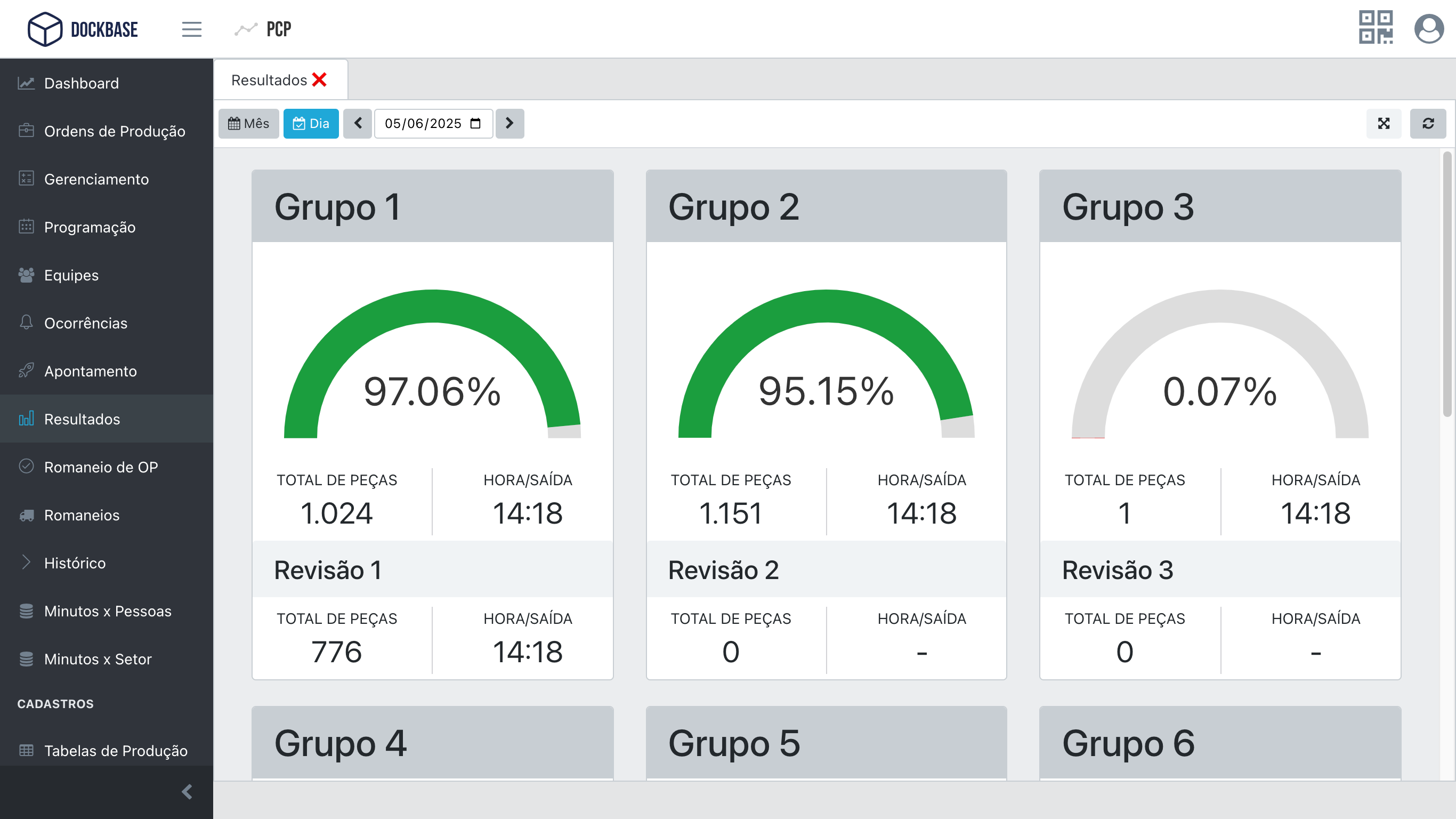Viewport: 1456px width, 819px height.
Task: Switch to the Mês view toggle
Action: point(249,123)
